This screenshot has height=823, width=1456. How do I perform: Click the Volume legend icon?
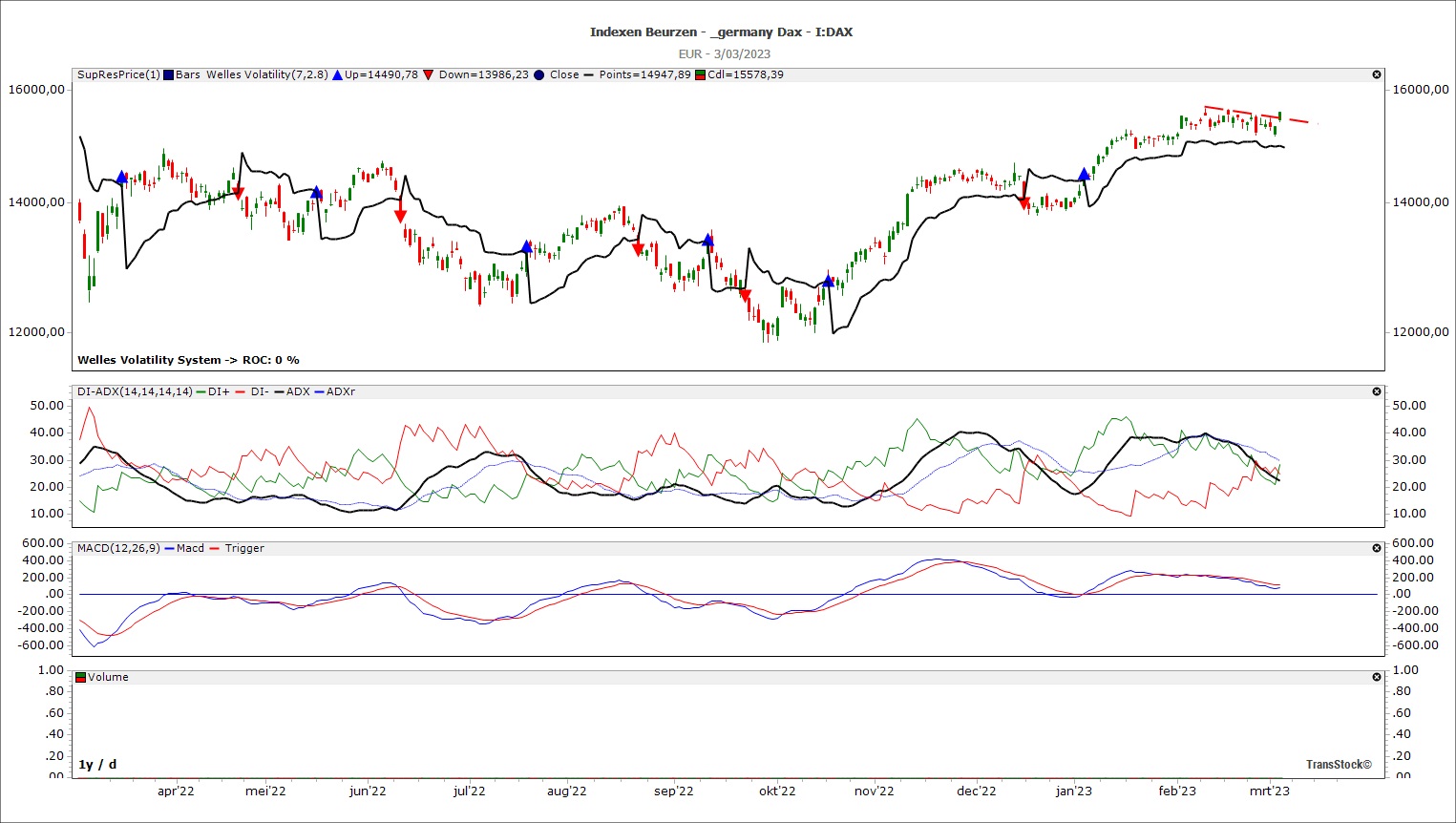coord(81,677)
